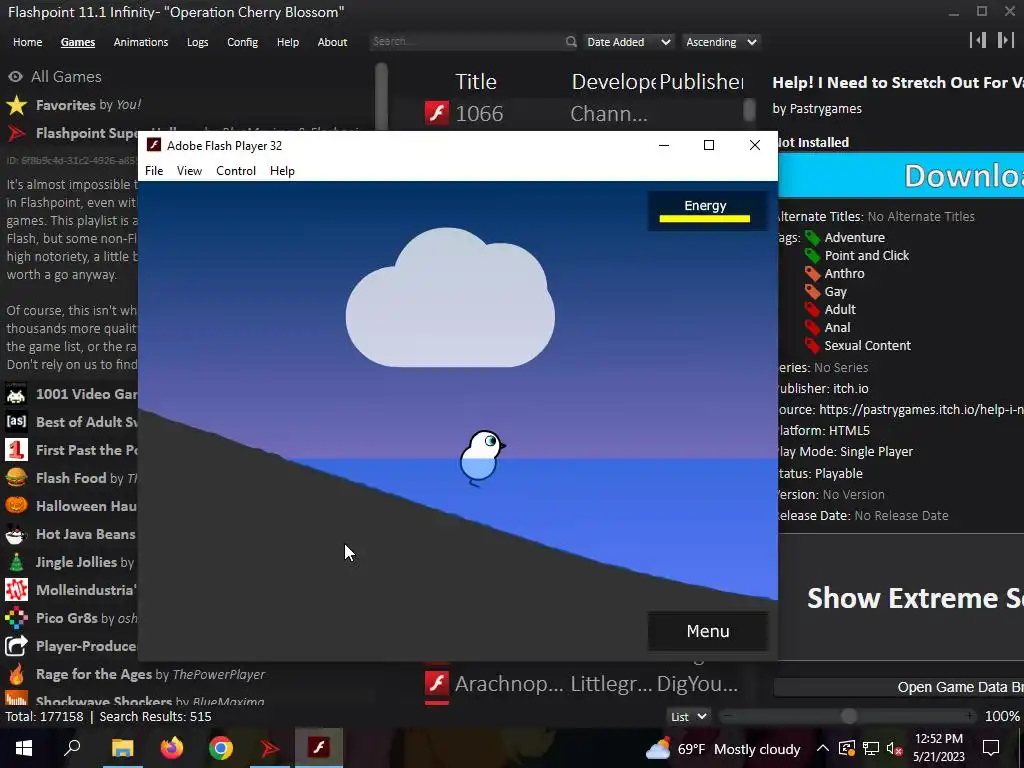1024x768 pixels.
Task: Collapse the left sidebar toggle icon
Action: [x=978, y=40]
